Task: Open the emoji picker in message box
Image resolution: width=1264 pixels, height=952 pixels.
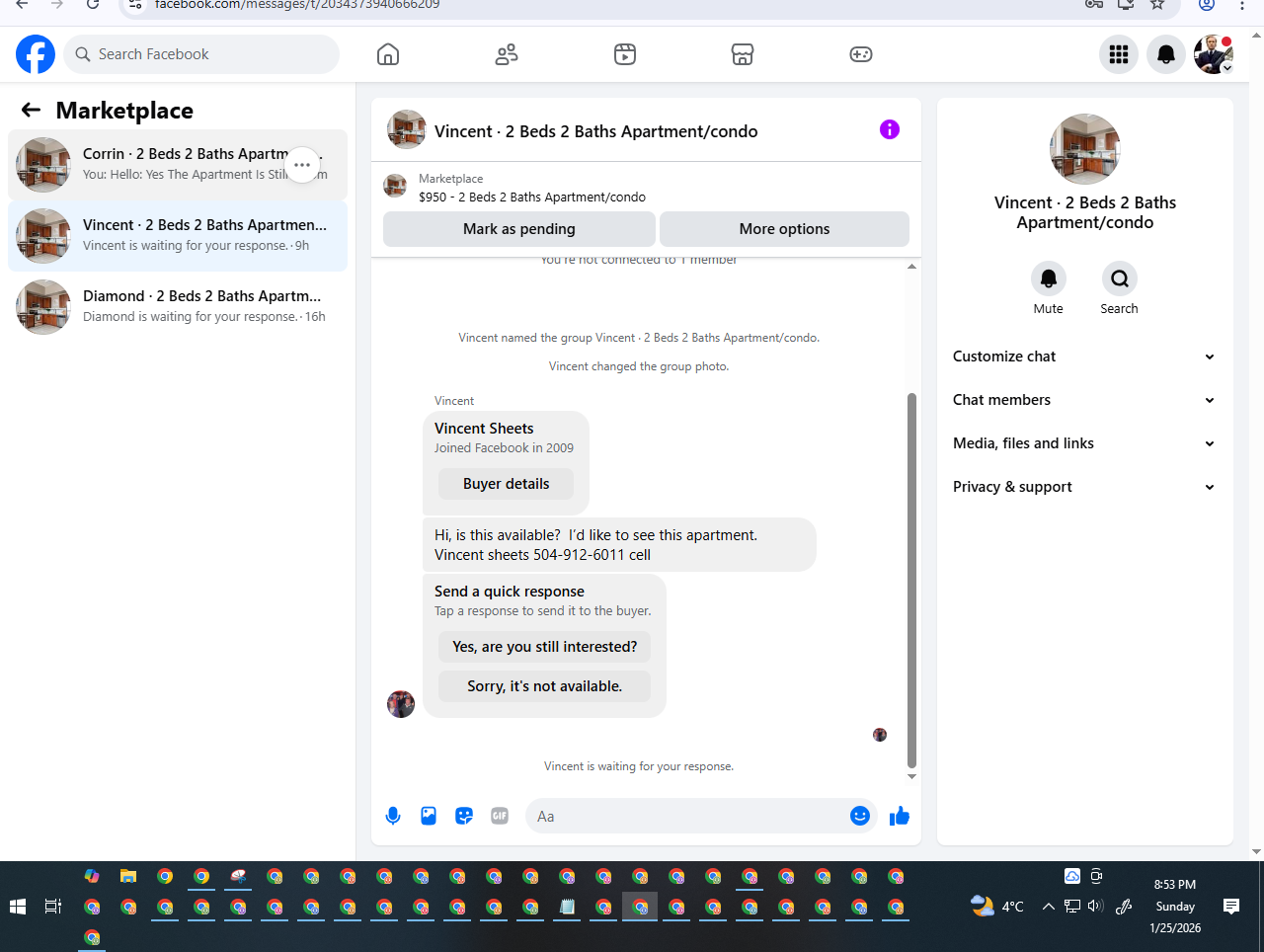Action: tap(860, 816)
